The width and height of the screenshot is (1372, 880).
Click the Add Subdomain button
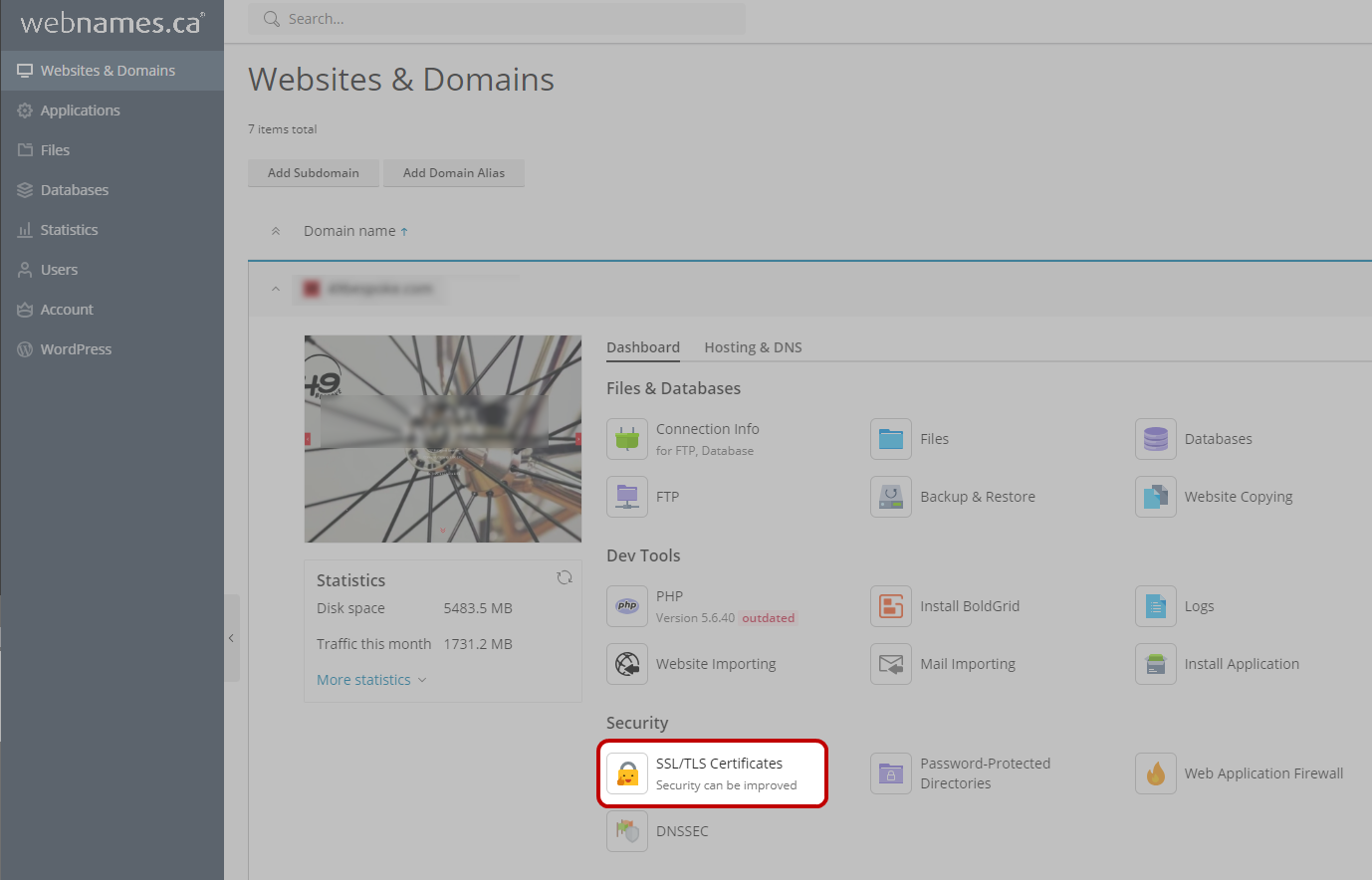click(x=313, y=173)
